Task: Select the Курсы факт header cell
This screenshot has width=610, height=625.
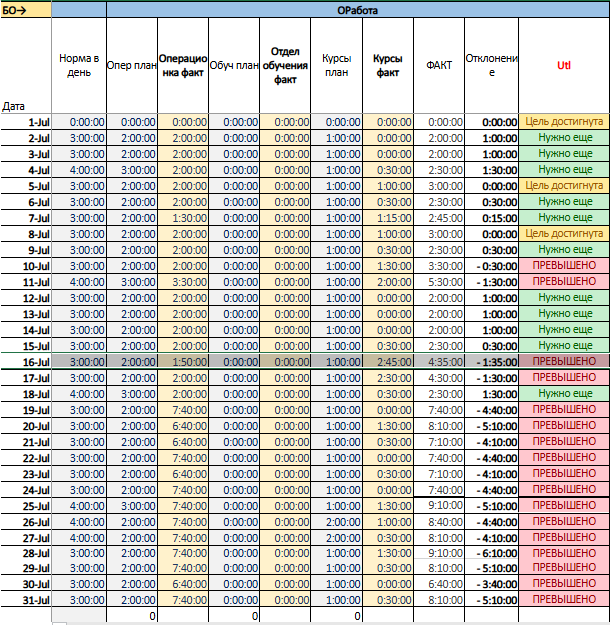Action: pos(388,66)
